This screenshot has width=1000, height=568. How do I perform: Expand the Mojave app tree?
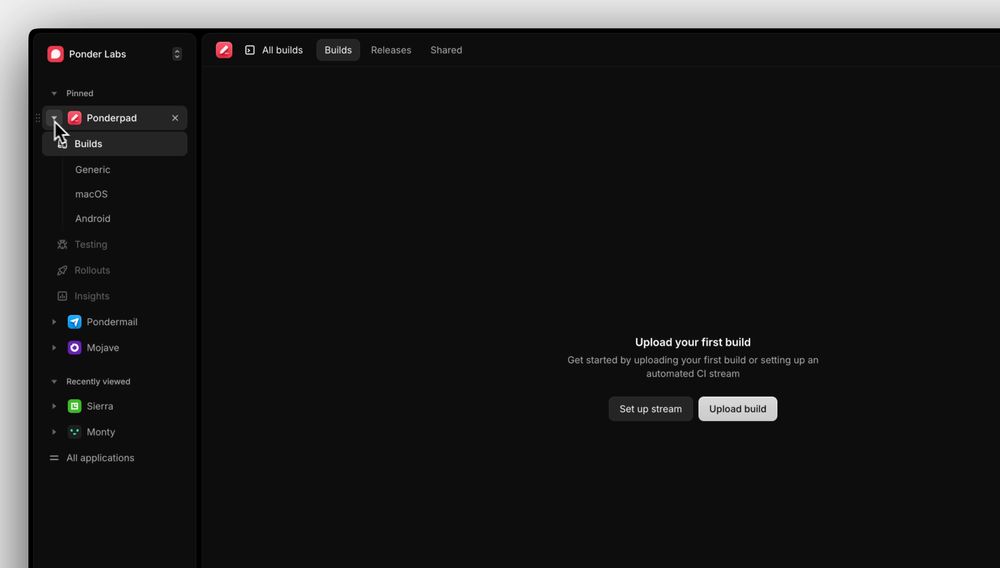coord(54,347)
